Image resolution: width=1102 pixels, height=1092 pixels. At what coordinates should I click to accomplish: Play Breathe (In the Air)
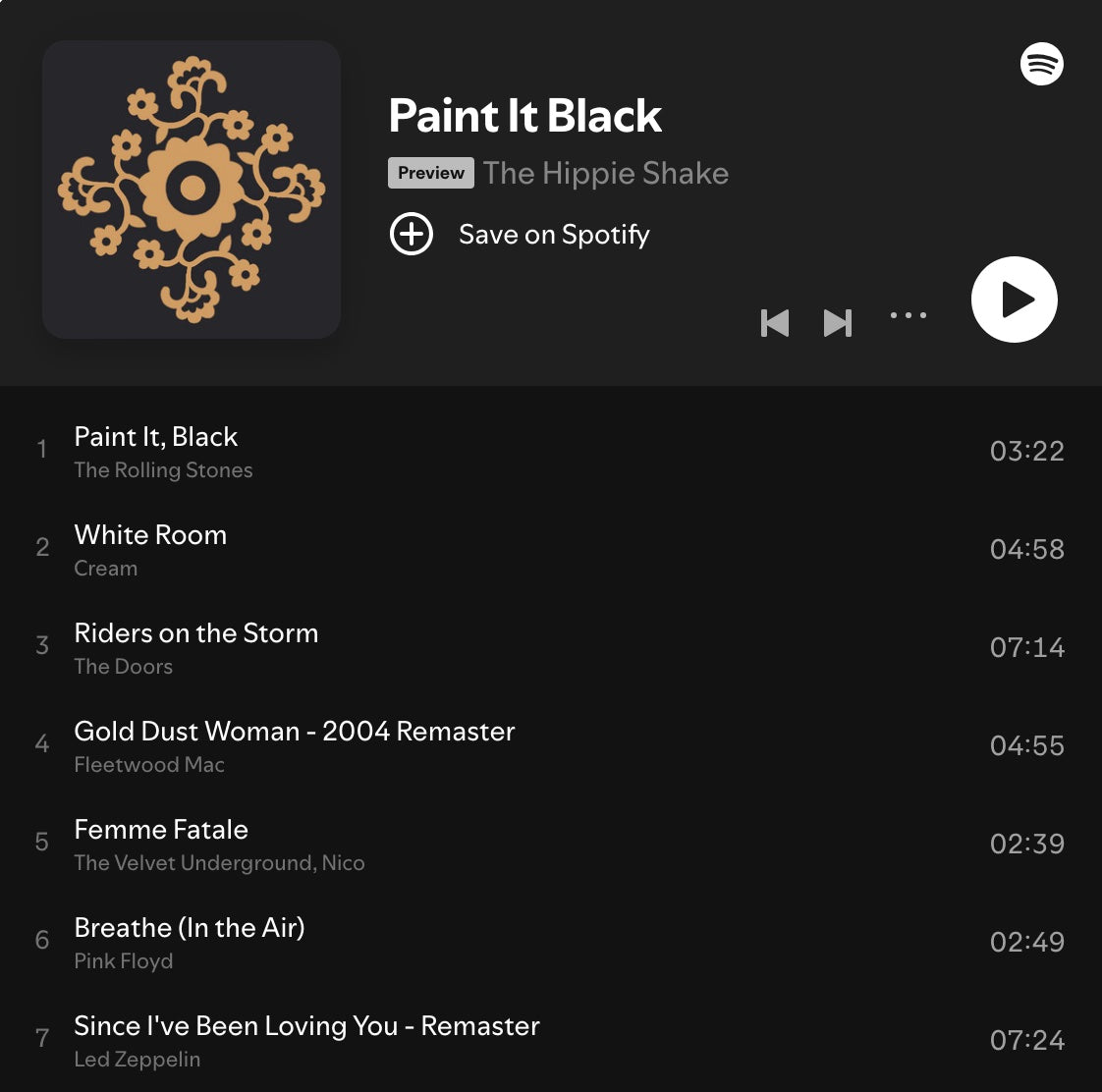point(551,943)
